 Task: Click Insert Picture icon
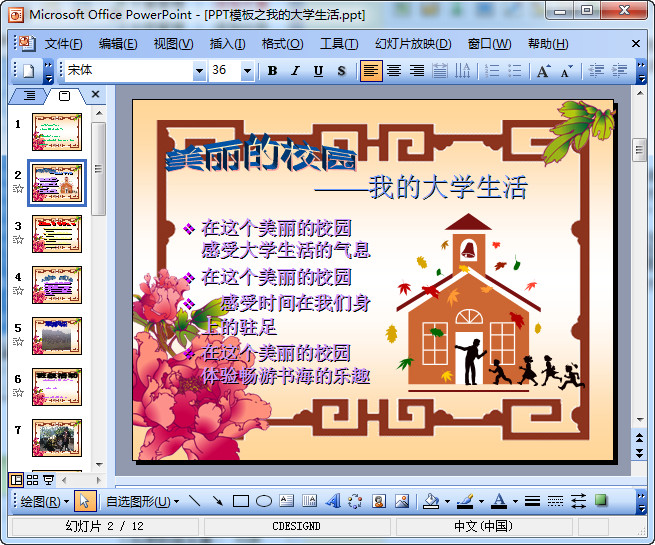[x=402, y=501]
